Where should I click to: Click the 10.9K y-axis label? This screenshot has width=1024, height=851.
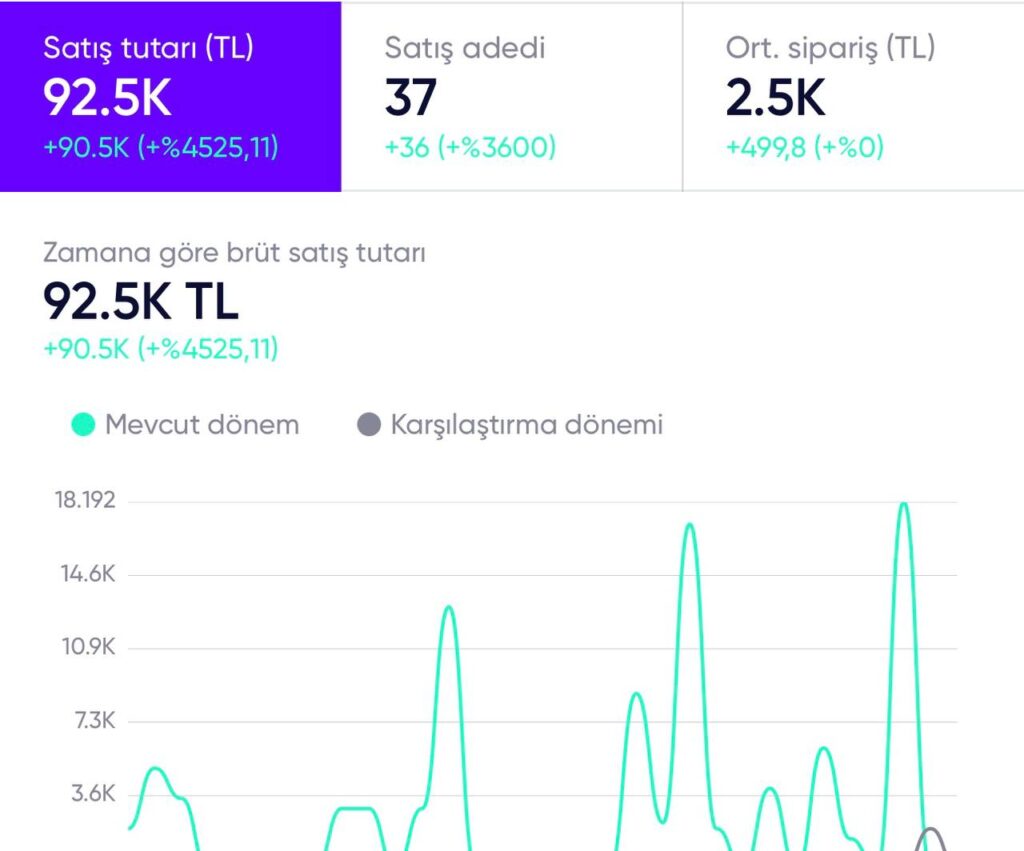coord(88,647)
